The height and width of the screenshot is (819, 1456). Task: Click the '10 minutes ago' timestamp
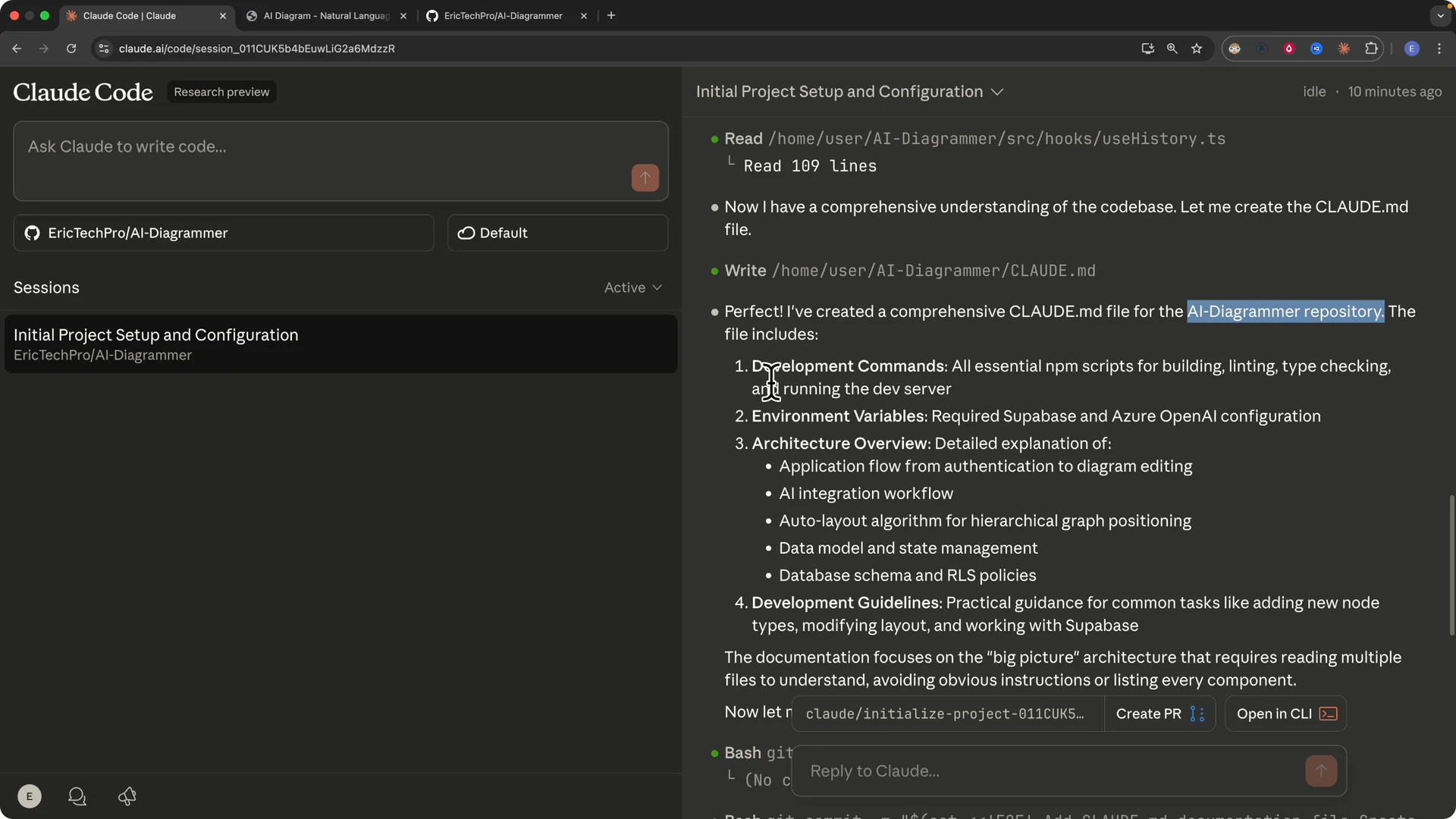(x=1395, y=92)
